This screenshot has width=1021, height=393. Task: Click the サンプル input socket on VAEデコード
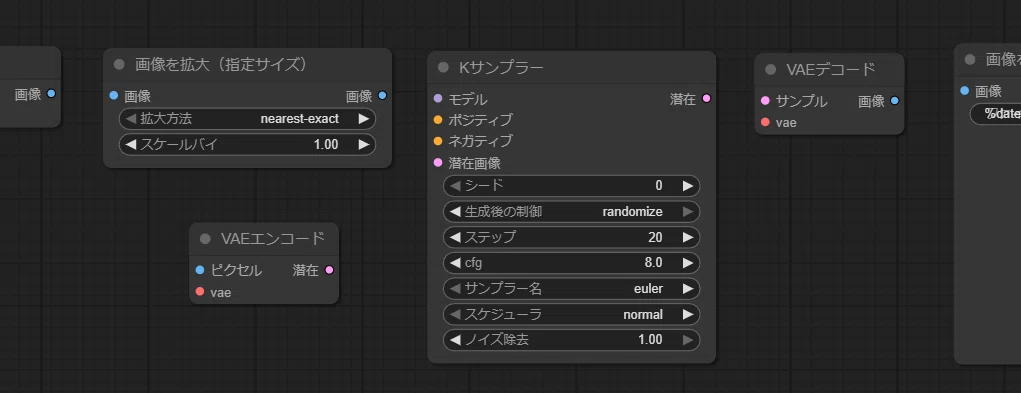pyautogui.click(x=765, y=101)
